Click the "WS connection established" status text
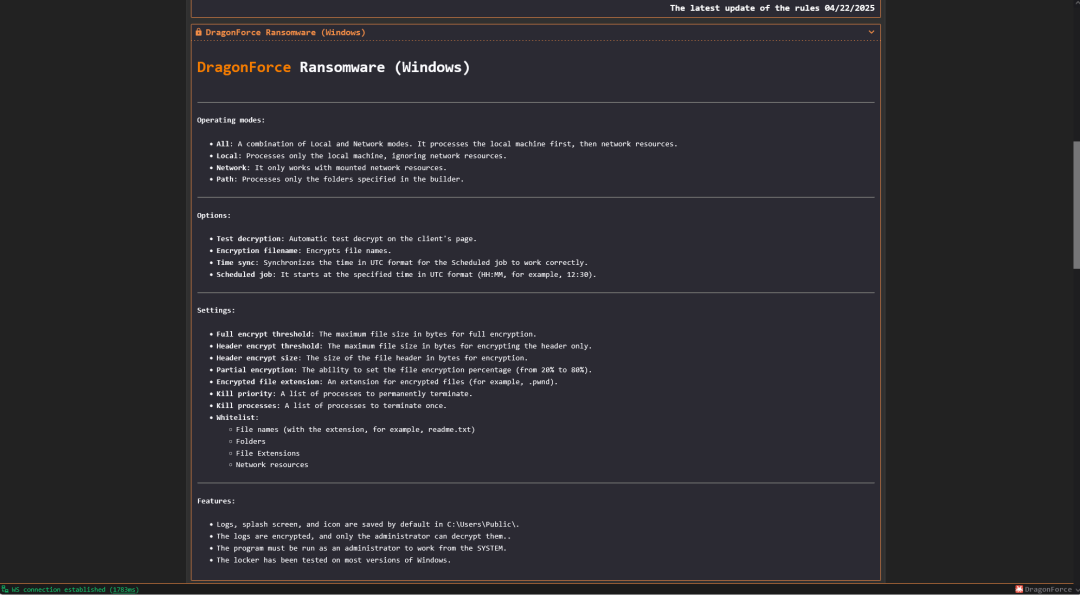This screenshot has height=595, width=1080. tap(75, 589)
